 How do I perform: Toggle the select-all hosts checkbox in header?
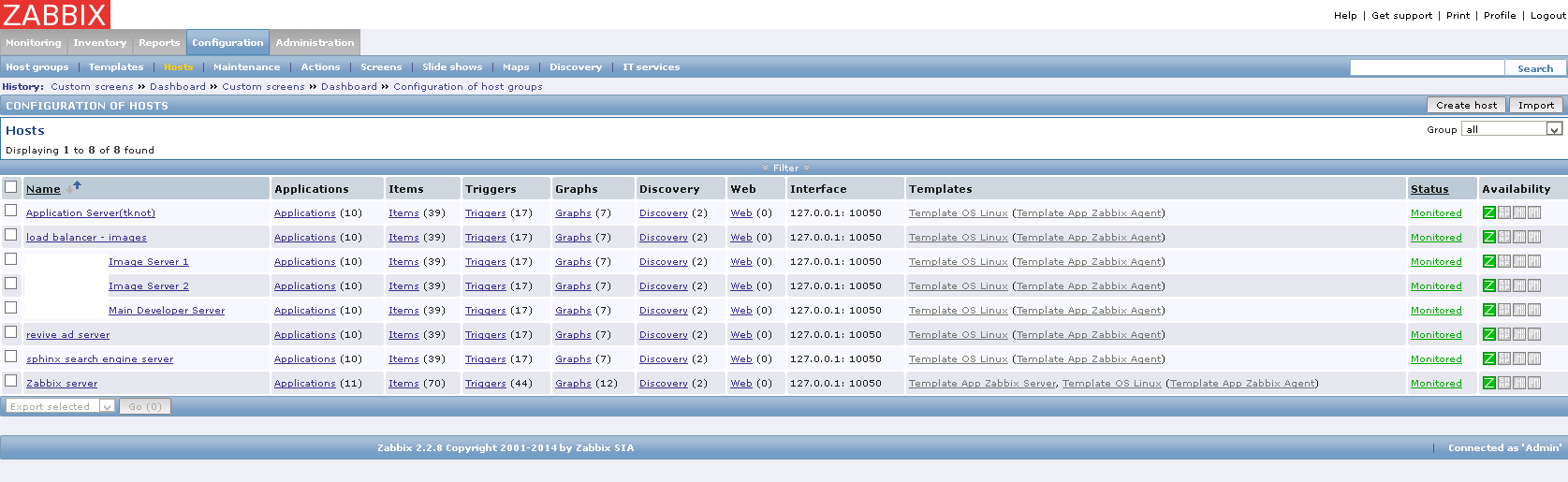[x=11, y=186]
